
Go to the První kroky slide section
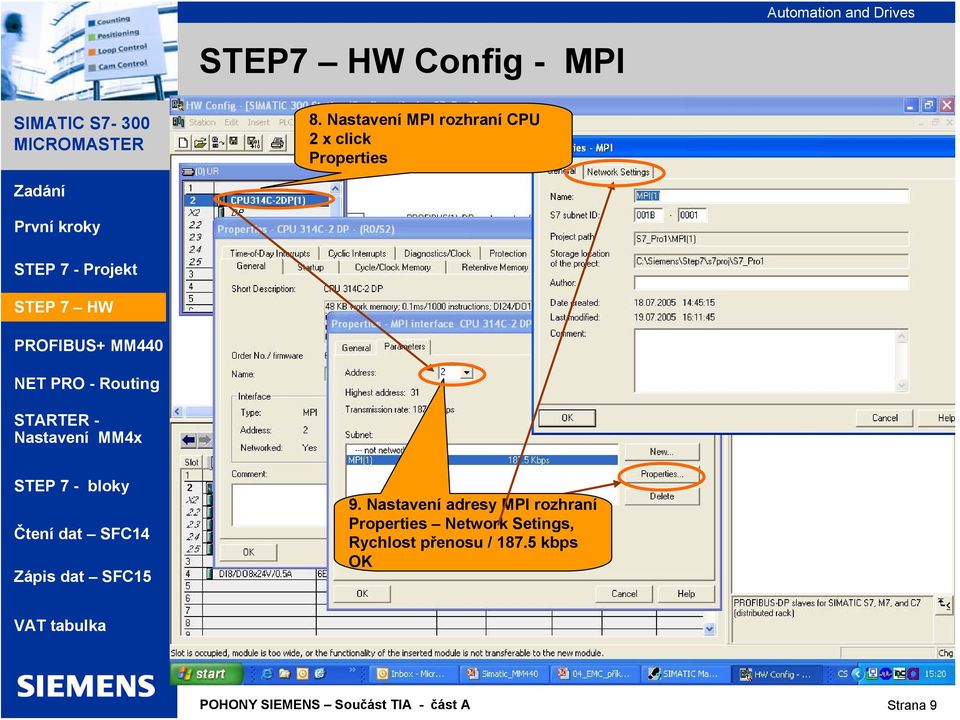click(x=57, y=227)
